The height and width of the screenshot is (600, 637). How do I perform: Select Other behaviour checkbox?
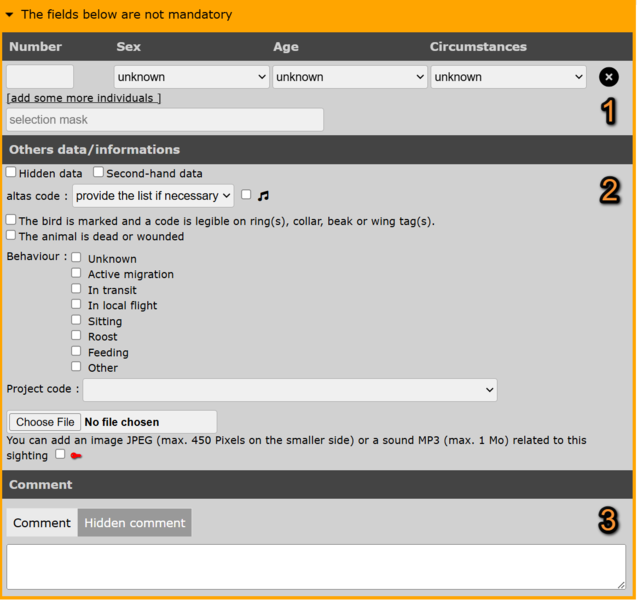pyautogui.click(x=76, y=366)
